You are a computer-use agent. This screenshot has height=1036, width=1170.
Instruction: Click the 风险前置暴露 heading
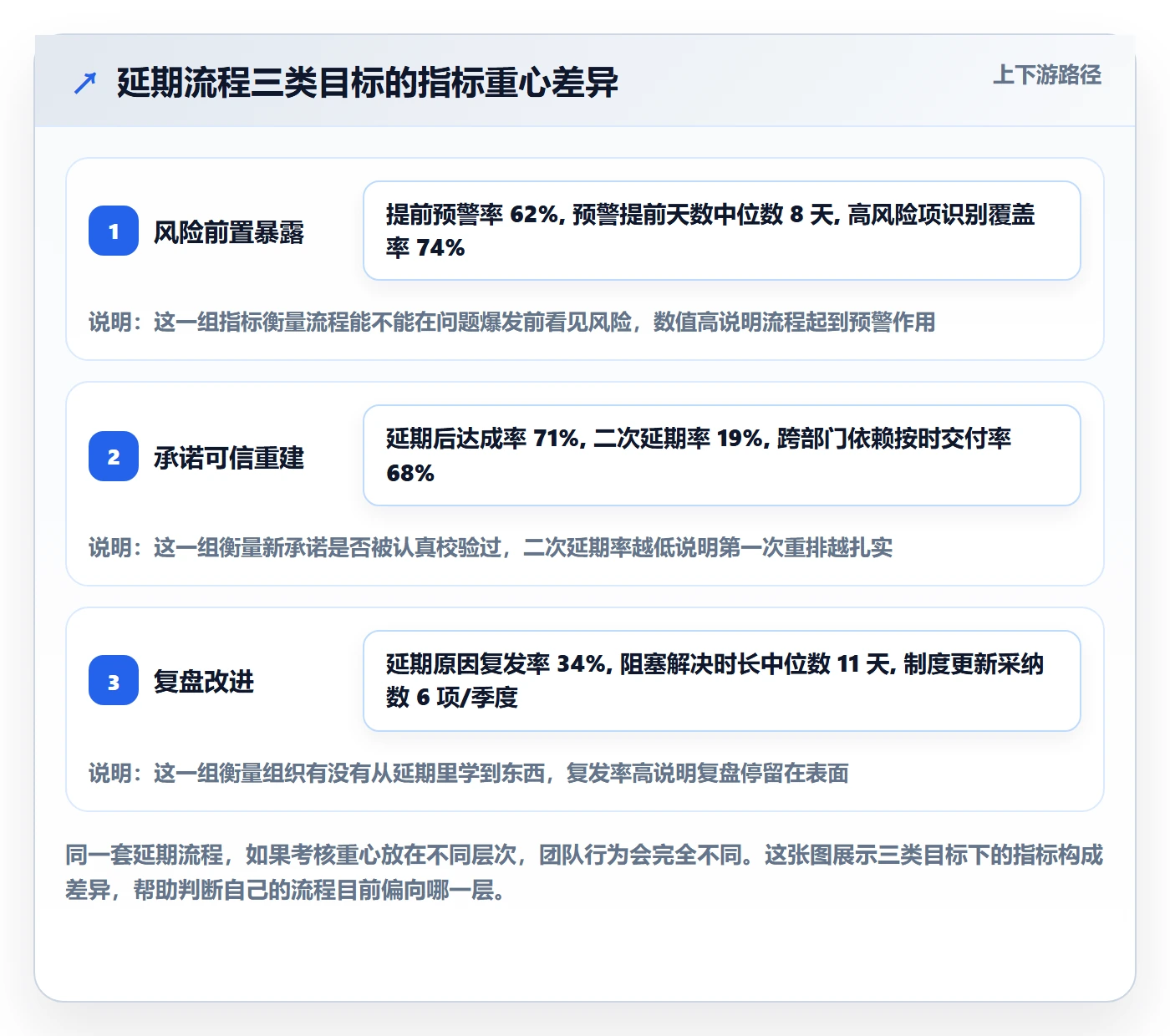[x=229, y=231]
